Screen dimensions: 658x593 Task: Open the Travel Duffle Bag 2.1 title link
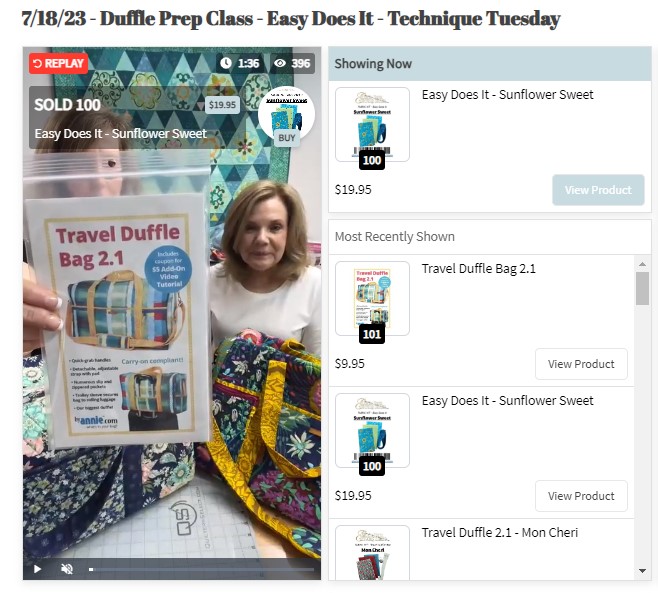click(478, 269)
